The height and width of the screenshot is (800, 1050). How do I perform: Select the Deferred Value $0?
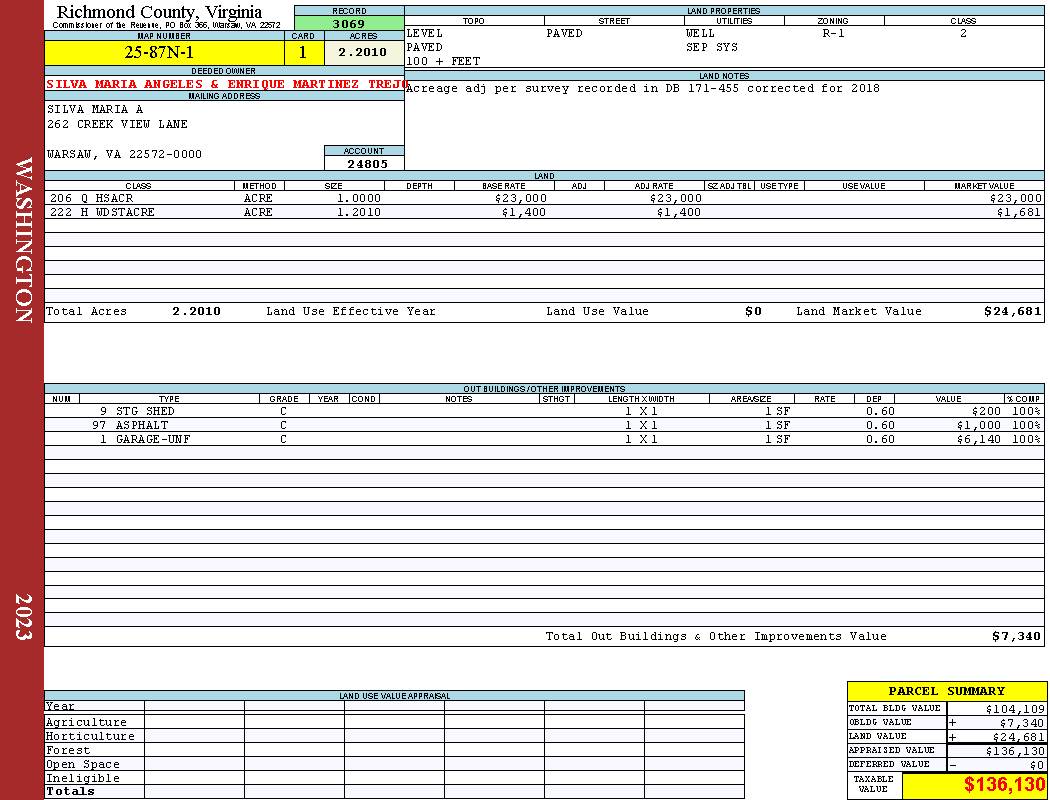(x=1037, y=765)
